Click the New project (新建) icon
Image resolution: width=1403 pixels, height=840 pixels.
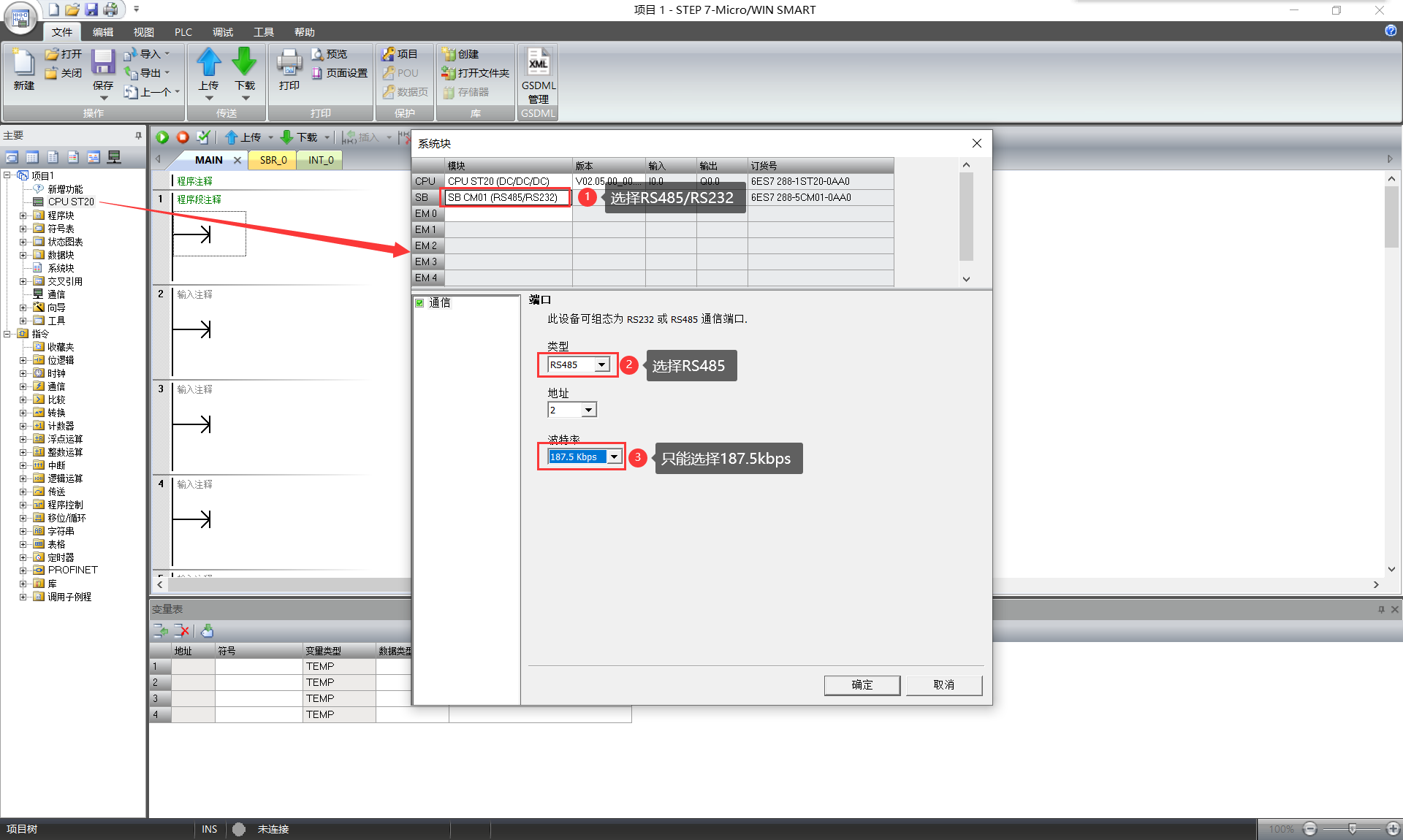click(x=23, y=63)
